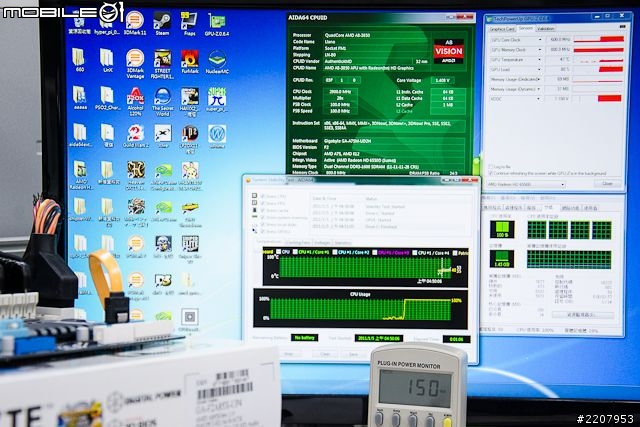
Task: Open the hyper_pi folder next to 3DMark 11
Action: coord(107,23)
